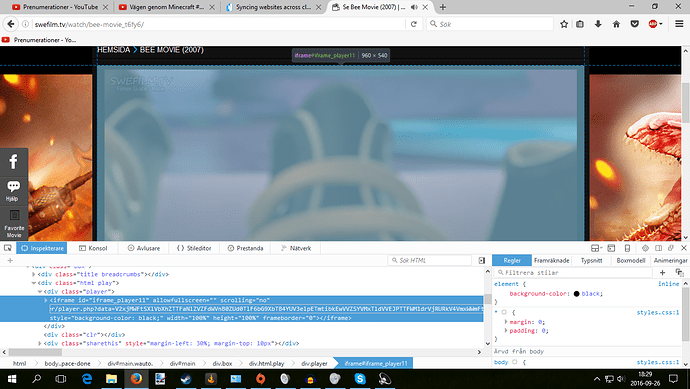Toggle pseudo-class panel icon next to plus
This screenshot has height=389, width=690.
[679, 273]
